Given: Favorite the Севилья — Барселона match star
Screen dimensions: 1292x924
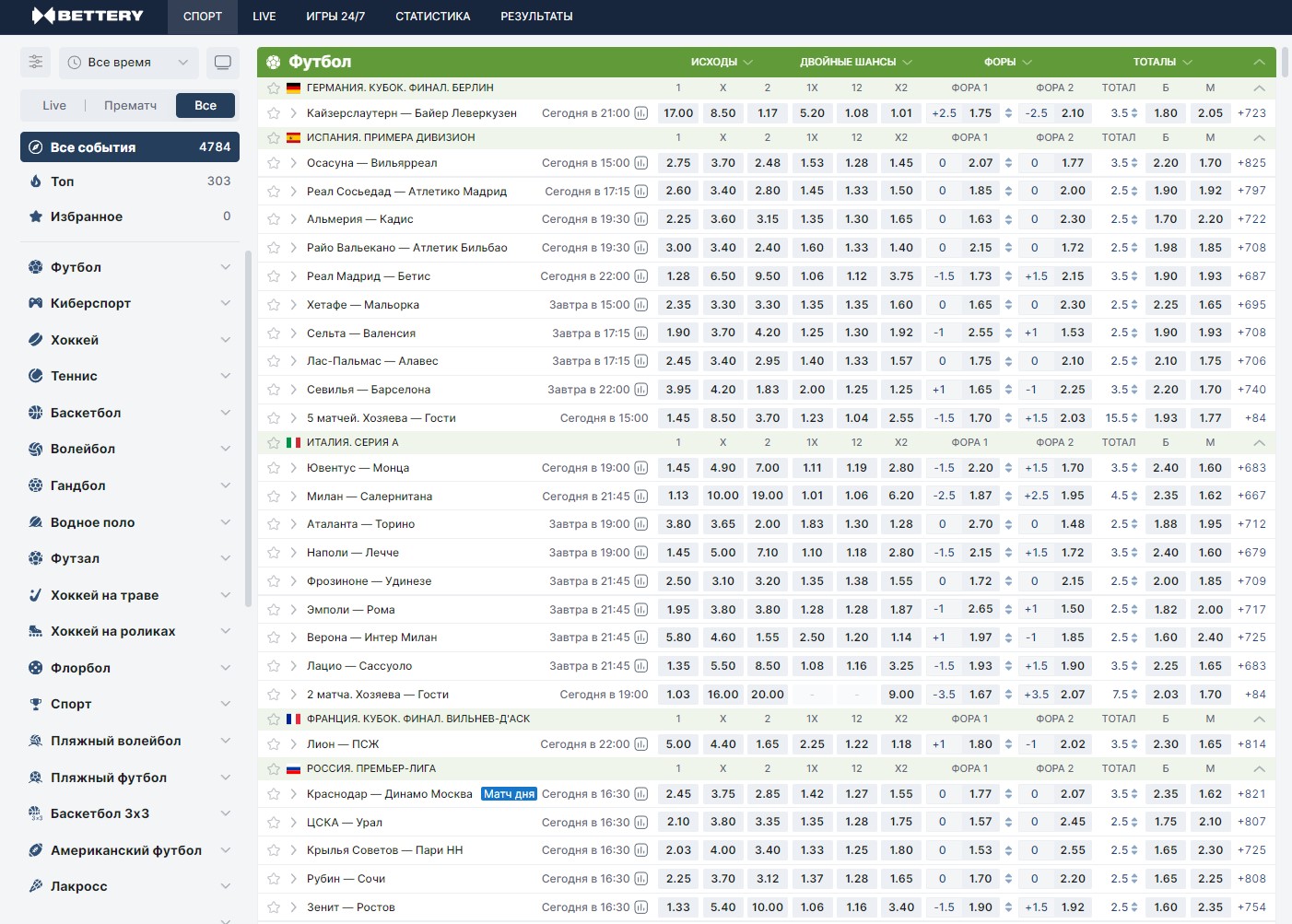Looking at the screenshot, I should [x=274, y=390].
